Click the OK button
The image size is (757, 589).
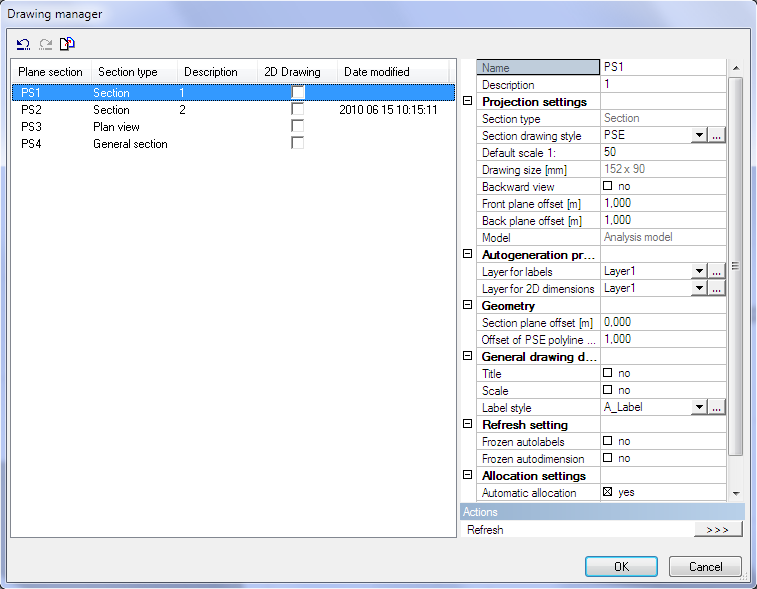[x=621, y=566]
